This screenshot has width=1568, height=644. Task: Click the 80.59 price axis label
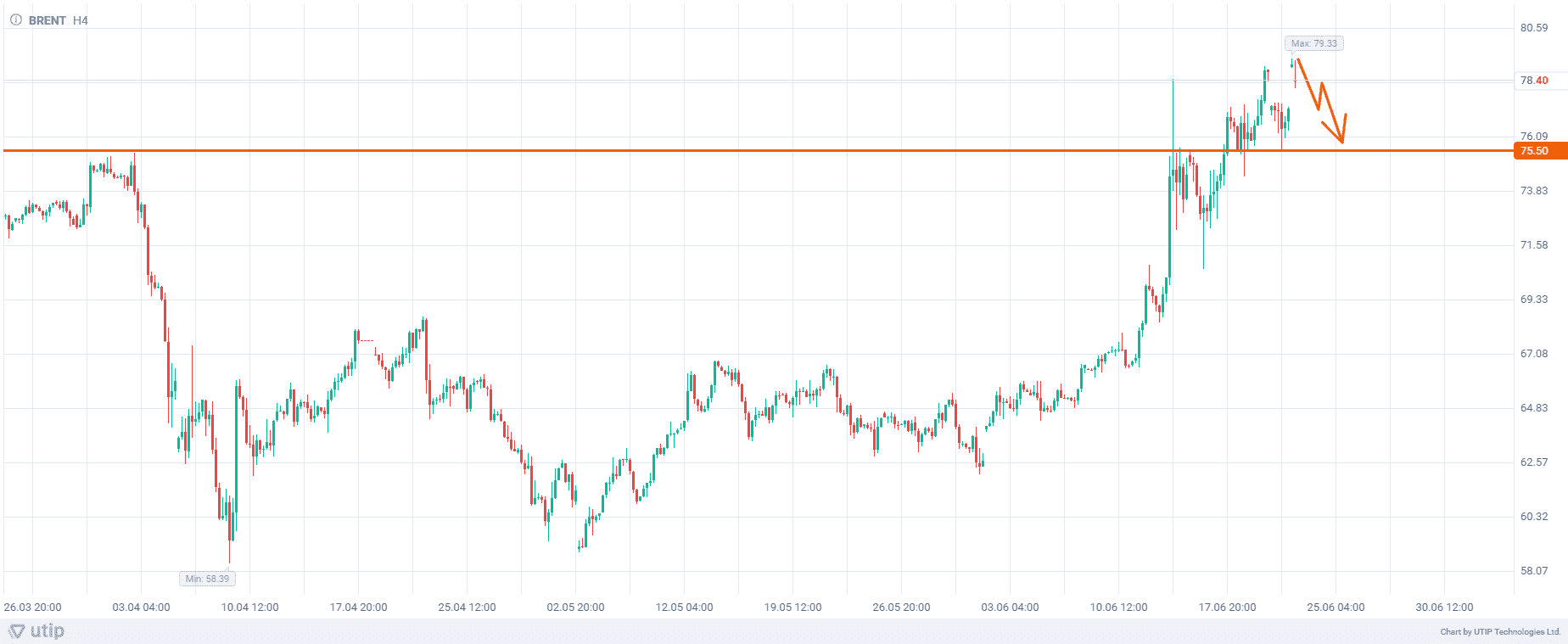click(x=1534, y=28)
